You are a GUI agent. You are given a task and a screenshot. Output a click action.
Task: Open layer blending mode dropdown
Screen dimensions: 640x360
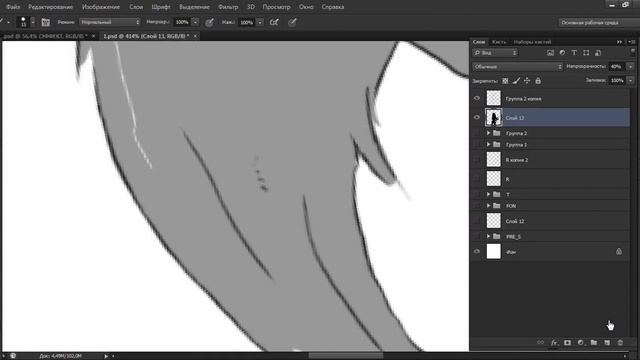click(x=518, y=67)
